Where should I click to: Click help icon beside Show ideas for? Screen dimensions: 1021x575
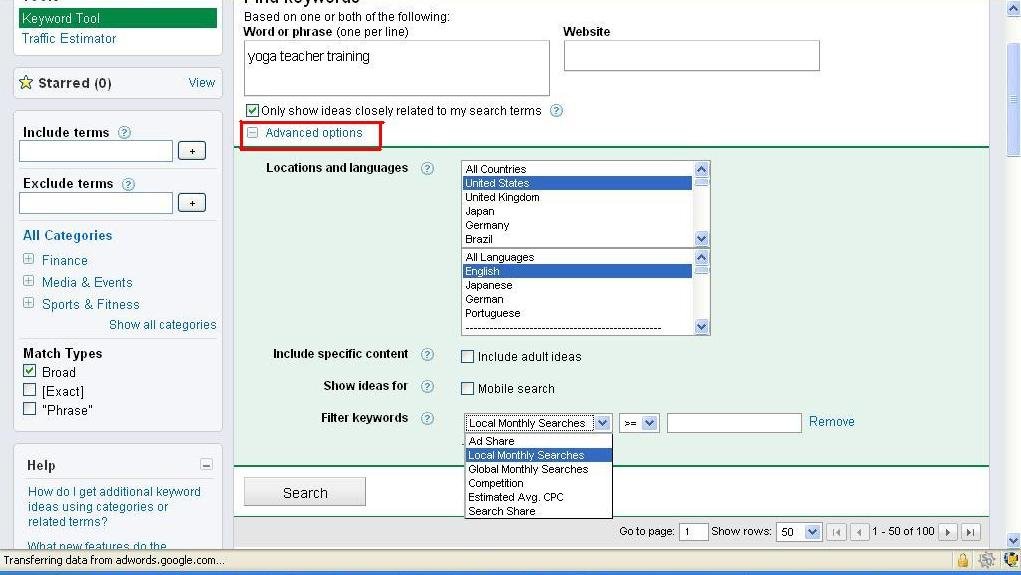(x=427, y=387)
